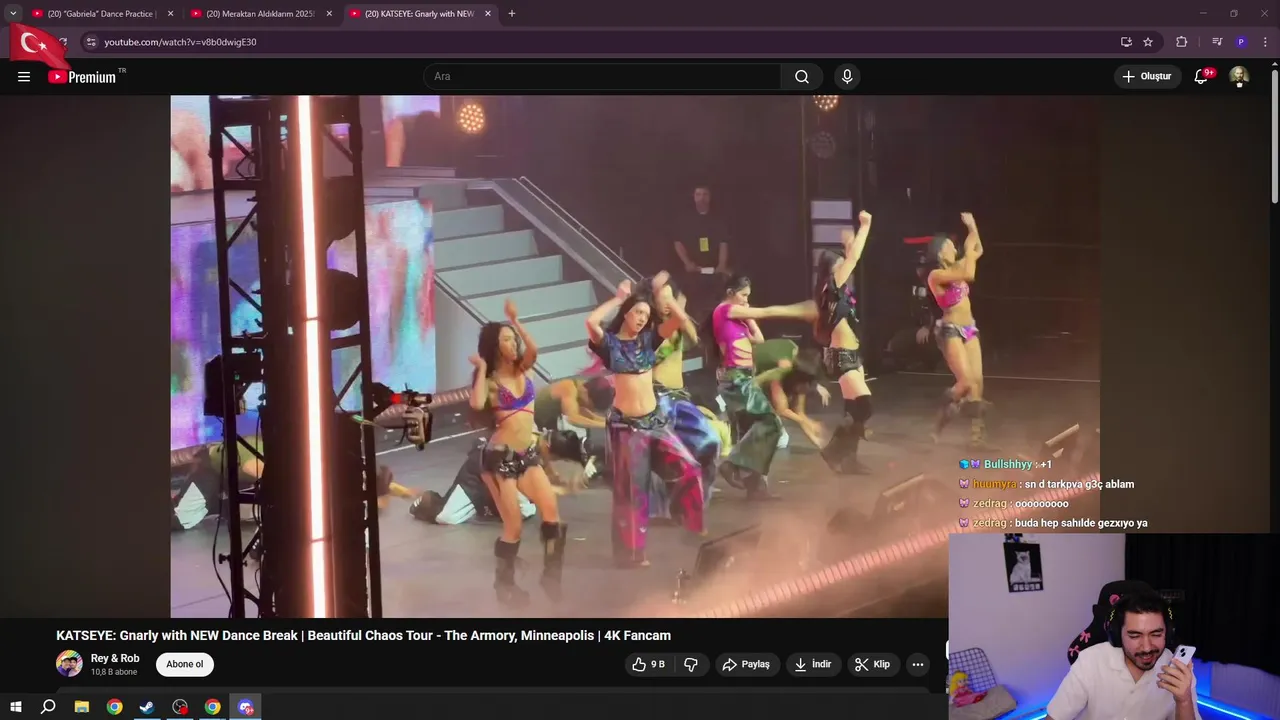Expand the tab search dropdown
Image resolution: width=1280 pixels, height=720 pixels.
click(13, 14)
